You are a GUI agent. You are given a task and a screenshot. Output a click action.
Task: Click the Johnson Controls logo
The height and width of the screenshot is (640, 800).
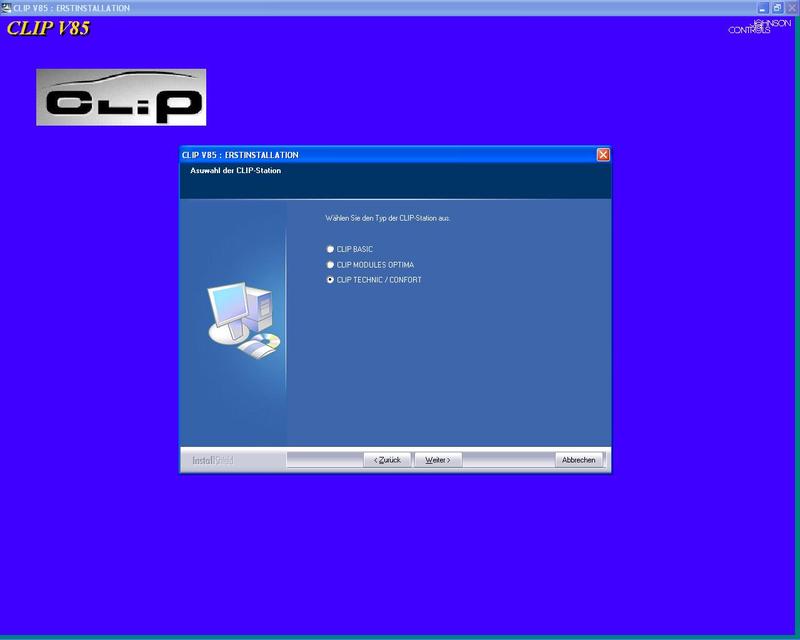click(x=751, y=26)
